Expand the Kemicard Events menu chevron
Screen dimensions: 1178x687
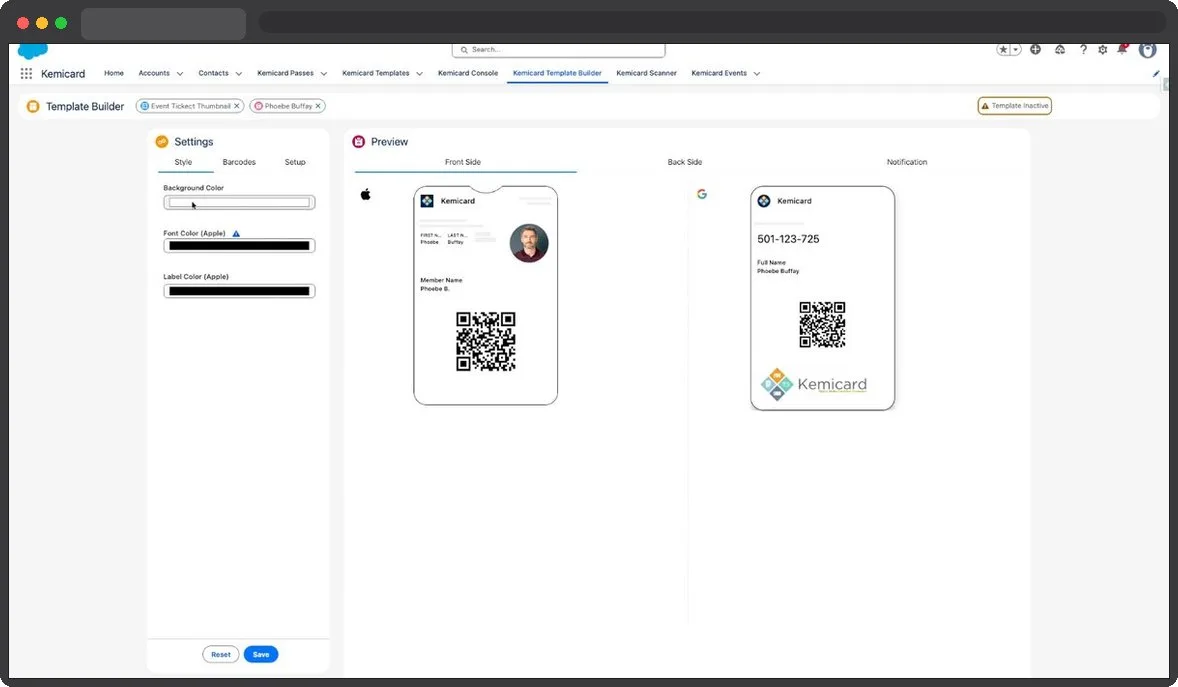click(757, 74)
